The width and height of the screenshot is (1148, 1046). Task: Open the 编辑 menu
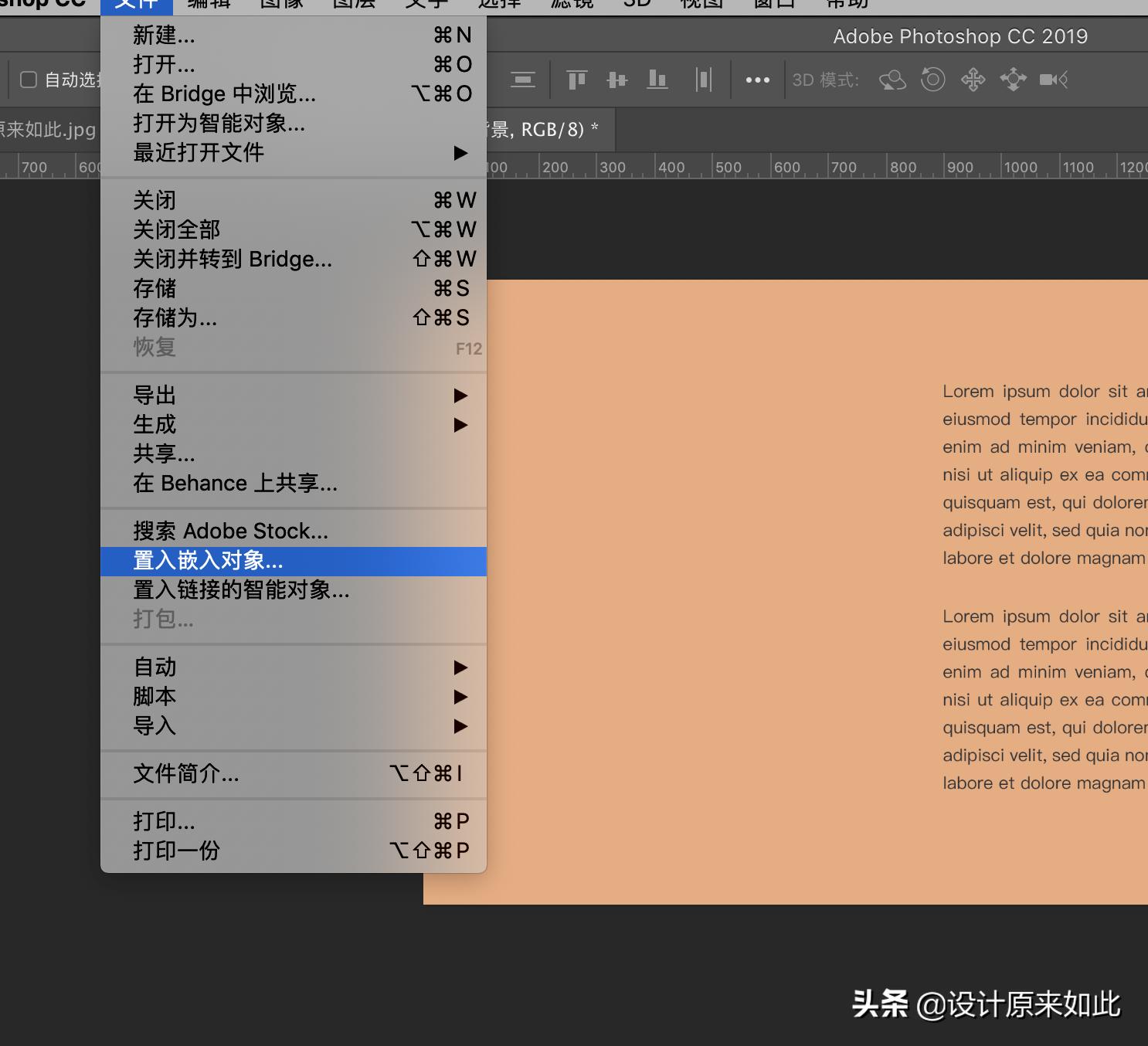pyautogui.click(x=207, y=4)
